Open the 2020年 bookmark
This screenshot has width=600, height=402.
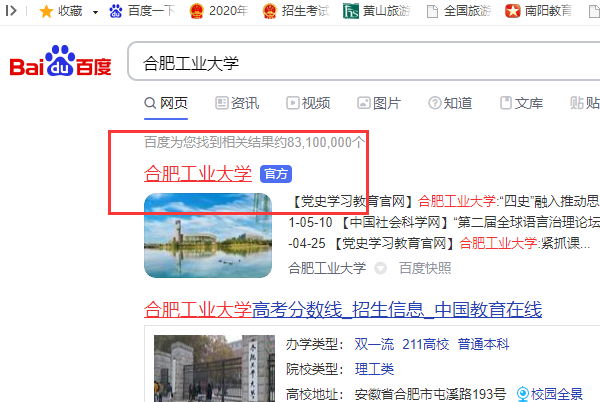(x=219, y=11)
